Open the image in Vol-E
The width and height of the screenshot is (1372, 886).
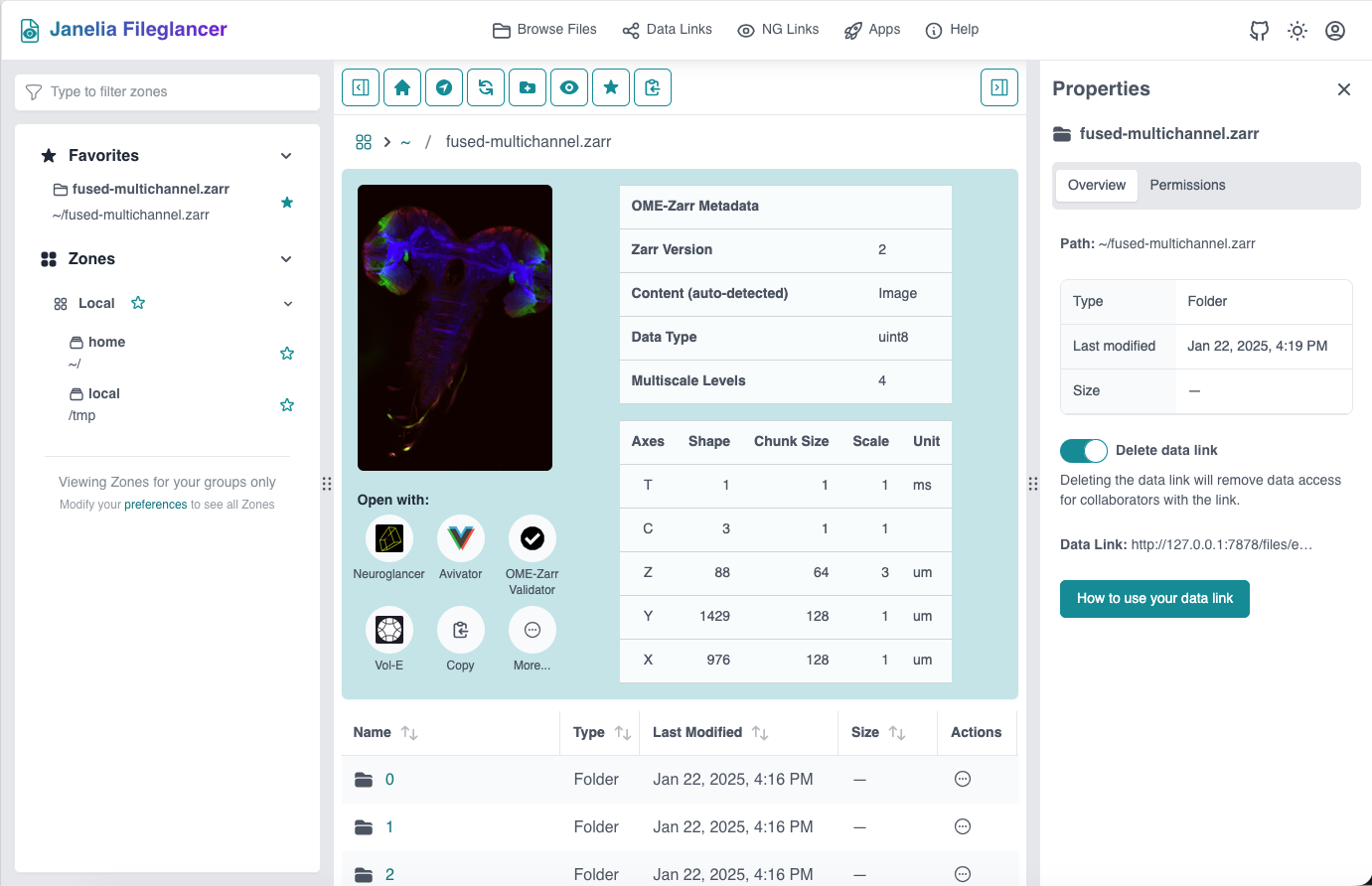[x=389, y=630]
